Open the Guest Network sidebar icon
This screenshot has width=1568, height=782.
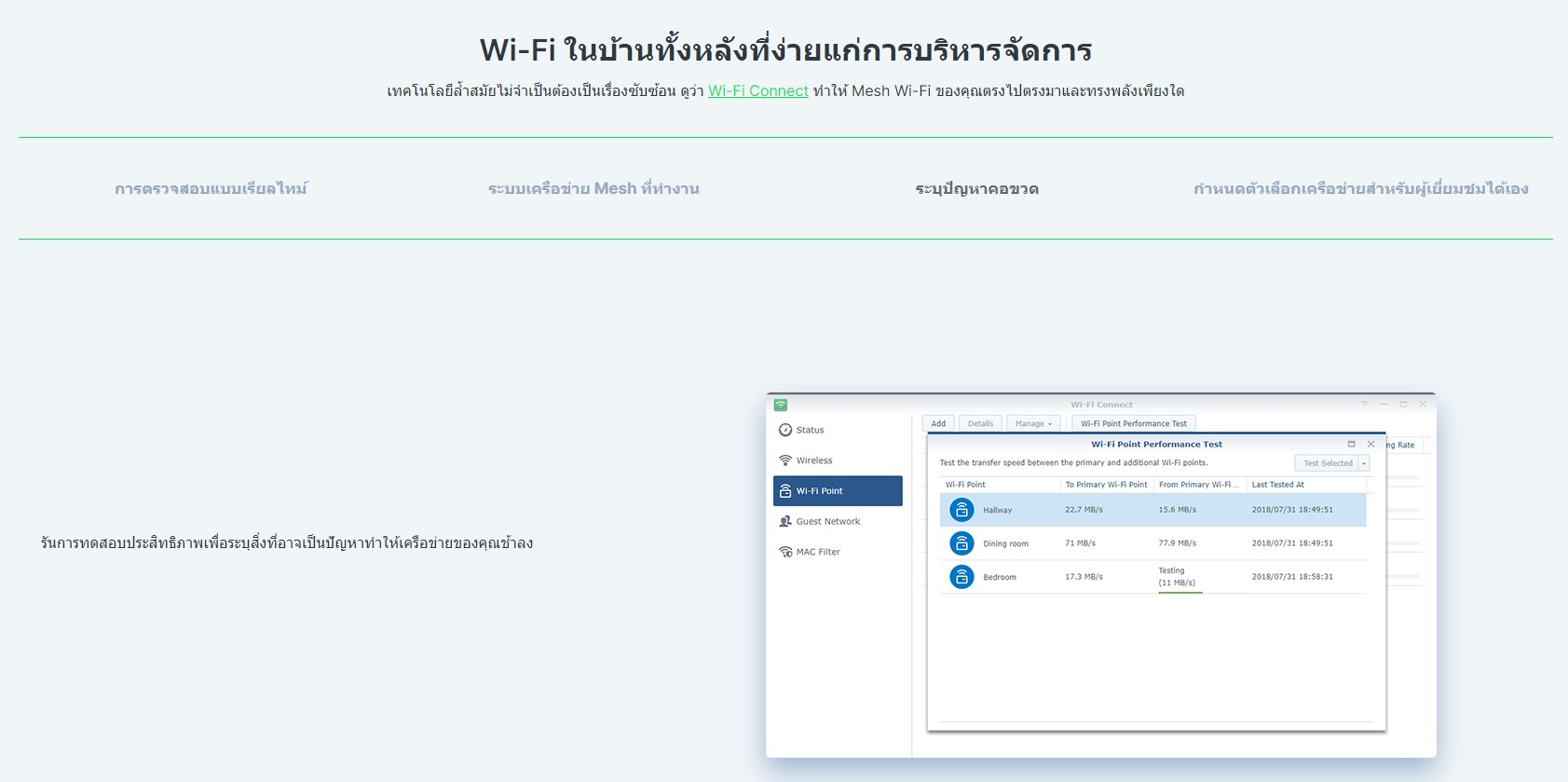tap(785, 521)
